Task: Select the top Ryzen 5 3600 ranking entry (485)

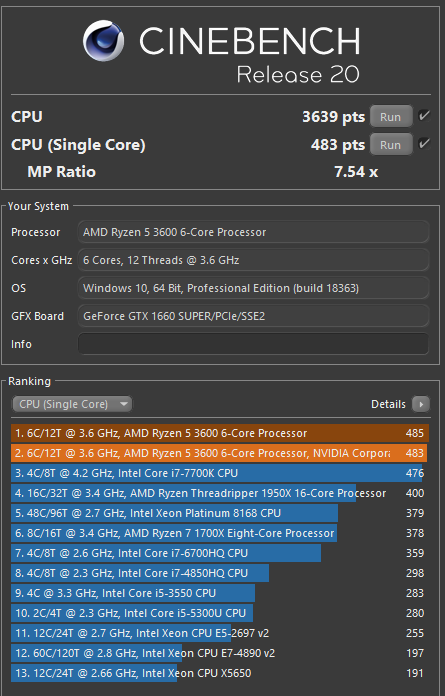Action: (220, 433)
